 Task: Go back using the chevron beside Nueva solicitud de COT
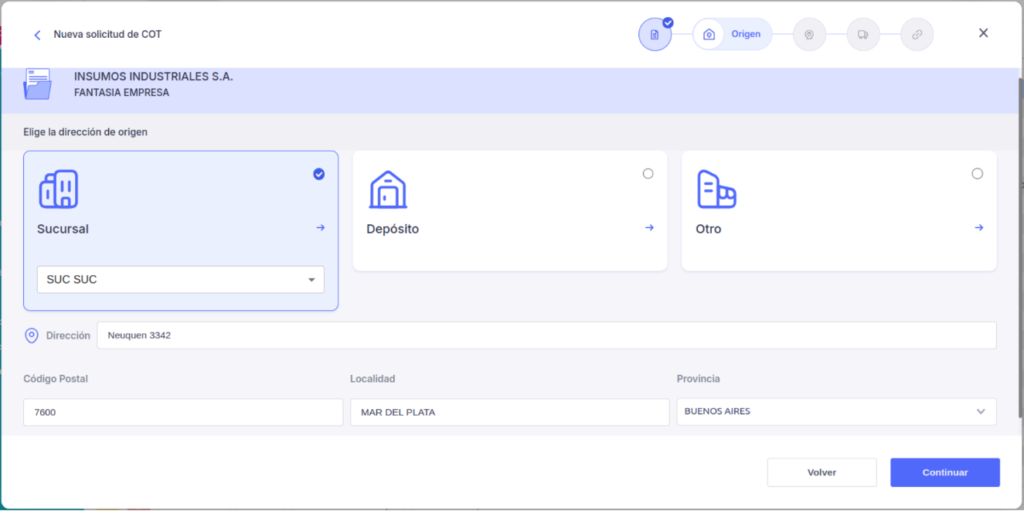(37, 35)
